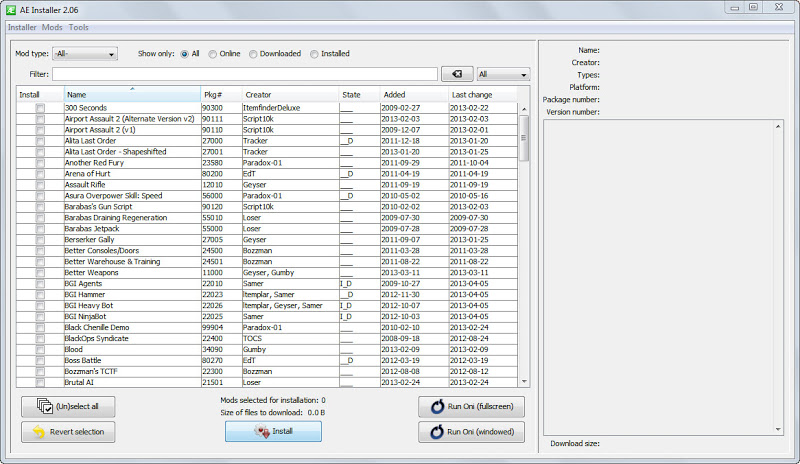Launch Run Oni (fullscreen)

[471, 406]
